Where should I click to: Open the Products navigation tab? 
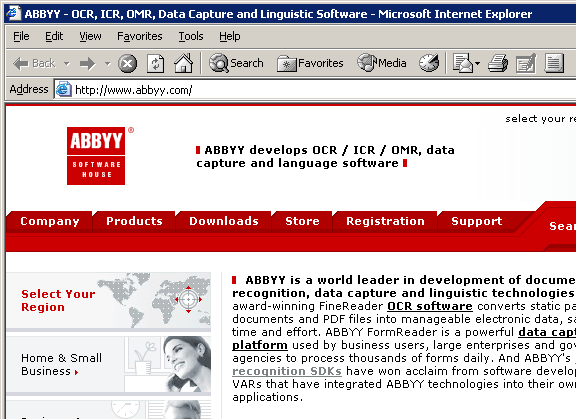(134, 221)
